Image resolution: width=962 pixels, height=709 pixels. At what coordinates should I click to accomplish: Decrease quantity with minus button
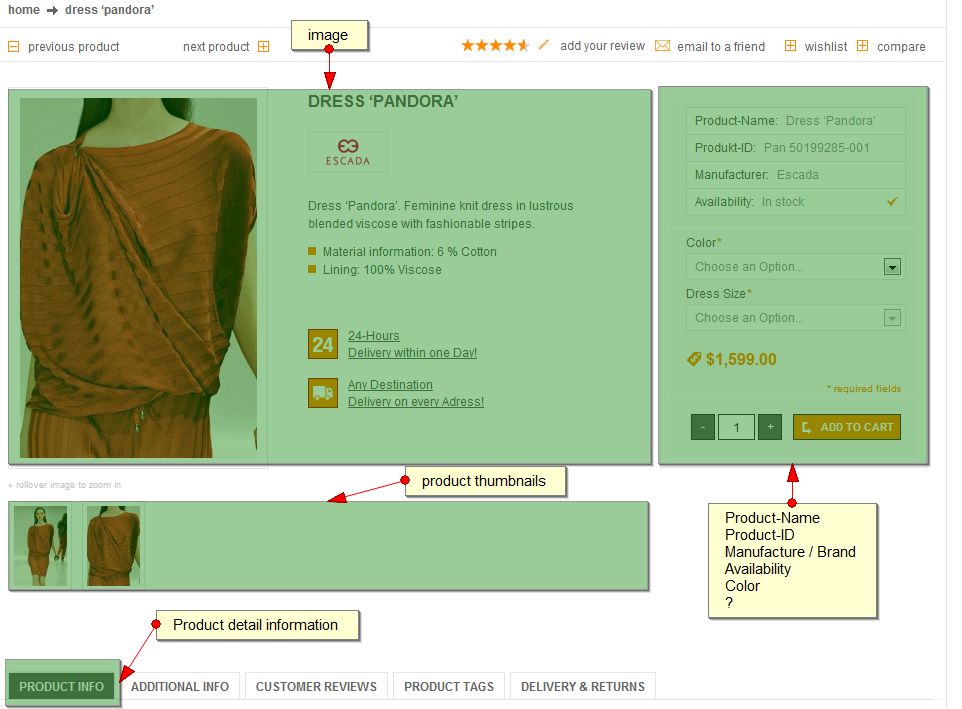(703, 427)
